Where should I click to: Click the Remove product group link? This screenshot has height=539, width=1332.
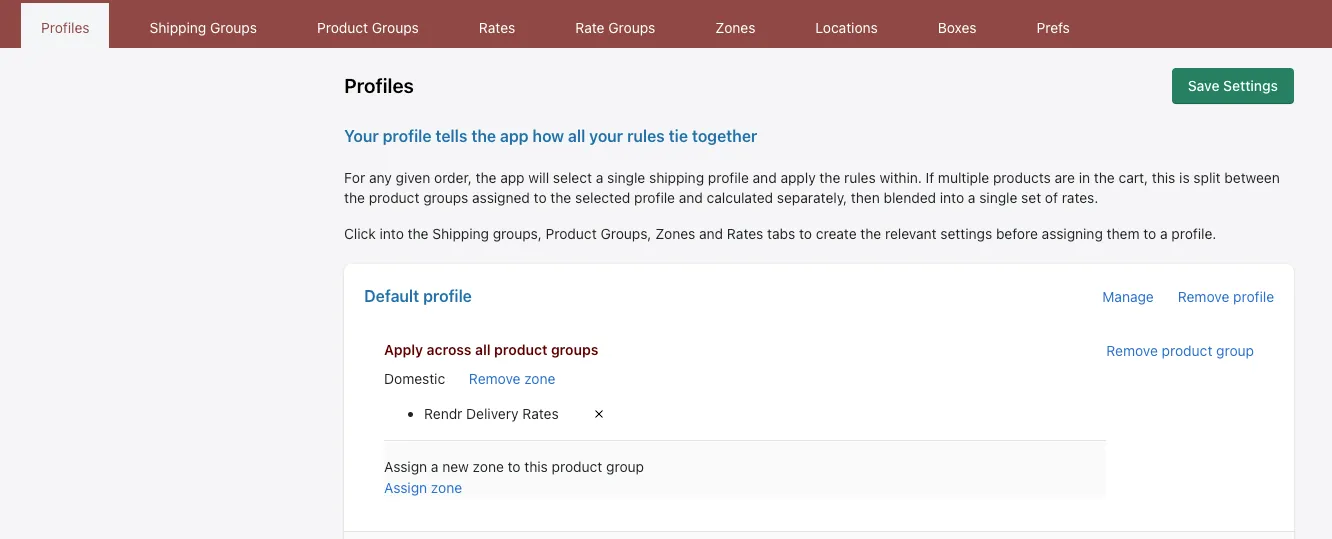coord(1180,351)
